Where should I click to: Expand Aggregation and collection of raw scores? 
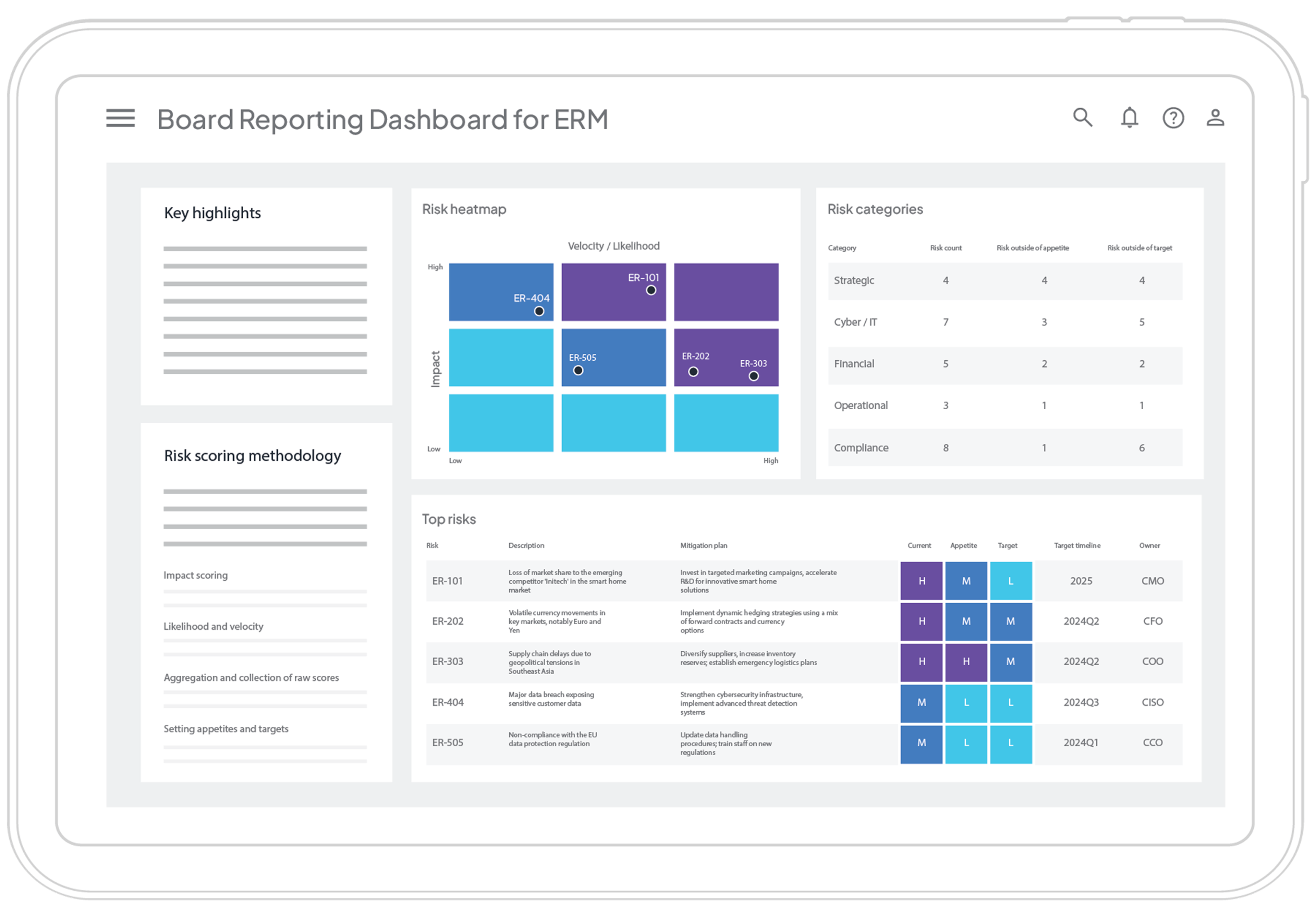(x=251, y=677)
